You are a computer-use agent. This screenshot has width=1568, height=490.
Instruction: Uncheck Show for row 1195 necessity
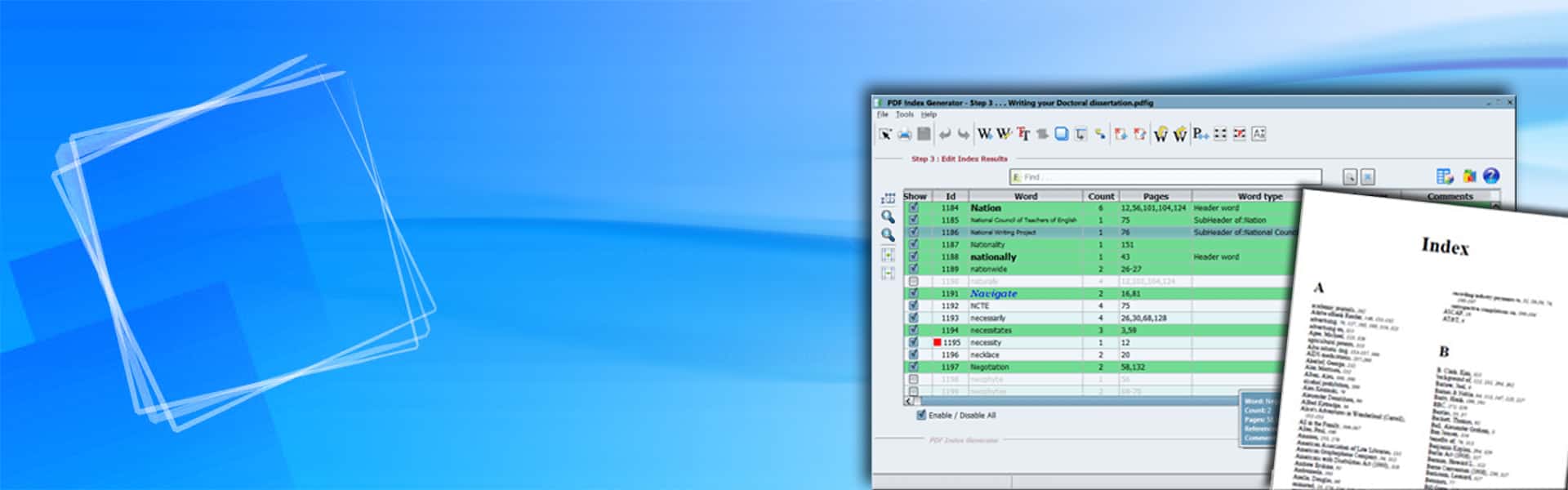click(914, 342)
